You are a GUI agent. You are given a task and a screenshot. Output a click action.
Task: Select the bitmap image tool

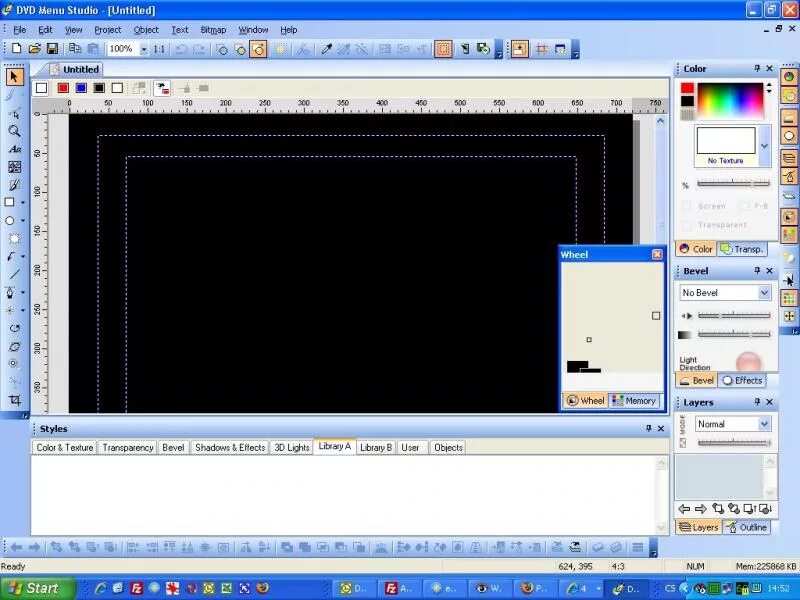(14, 167)
